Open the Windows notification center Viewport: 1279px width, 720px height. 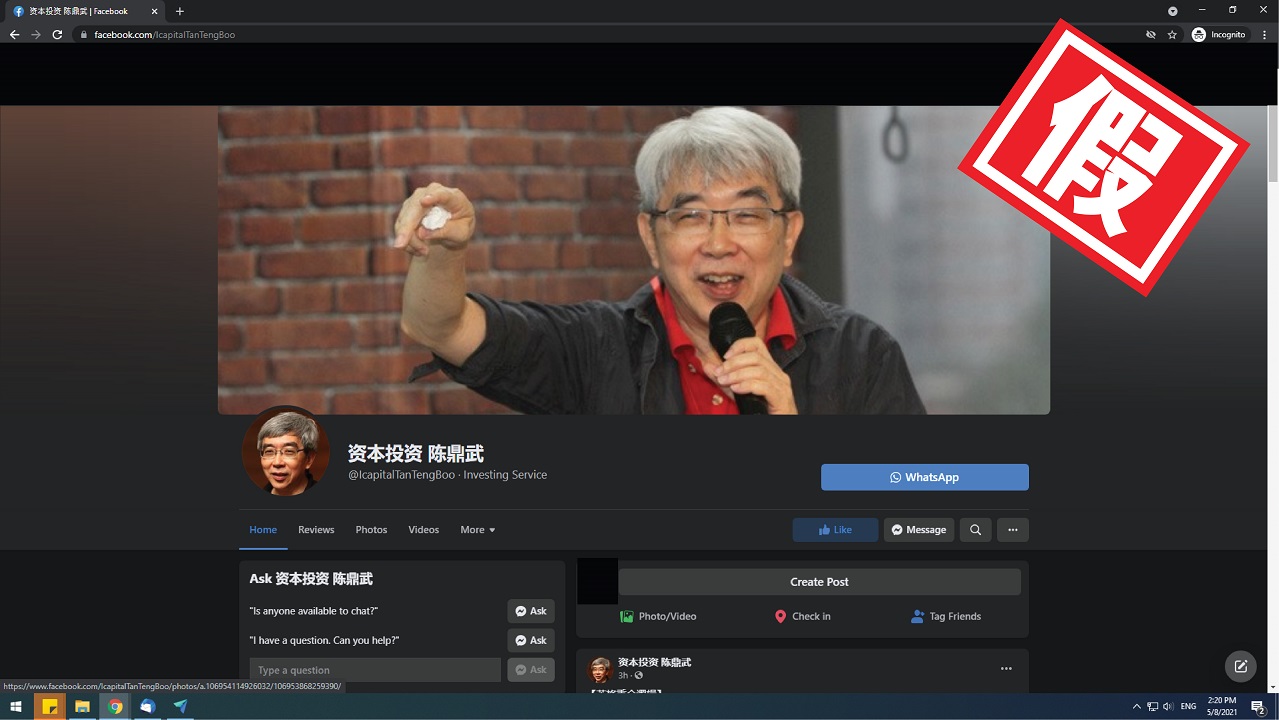[1258, 707]
